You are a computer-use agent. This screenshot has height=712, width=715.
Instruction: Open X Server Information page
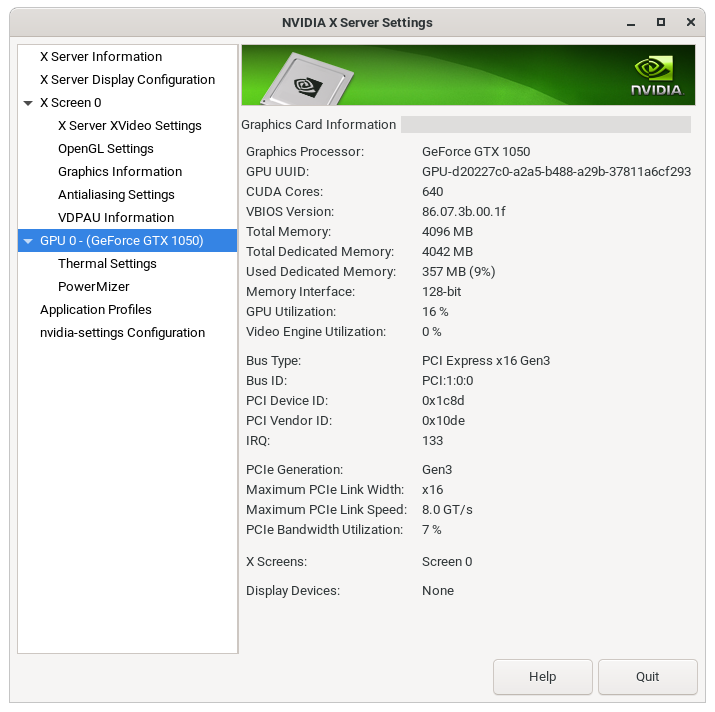(x=100, y=57)
